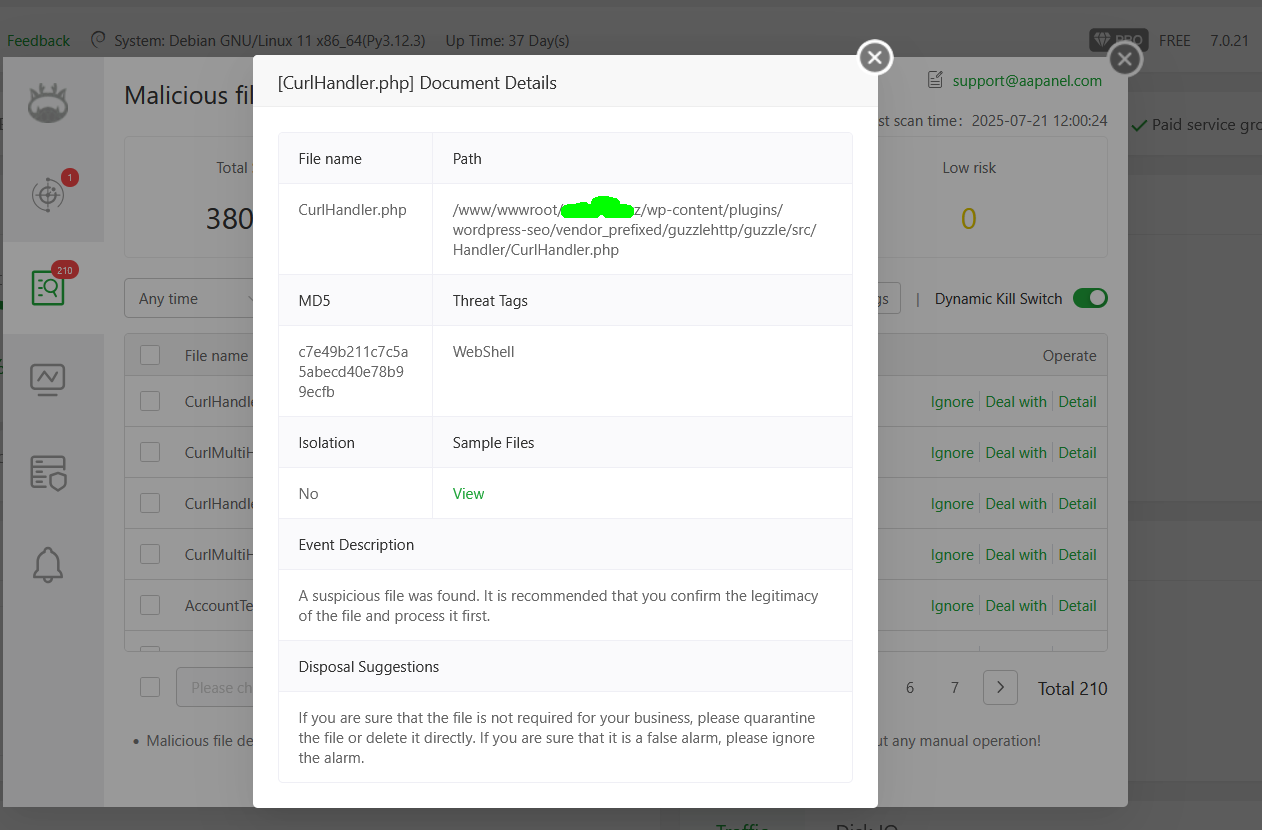Click the View sample files link
This screenshot has width=1262, height=830.
[x=468, y=494]
